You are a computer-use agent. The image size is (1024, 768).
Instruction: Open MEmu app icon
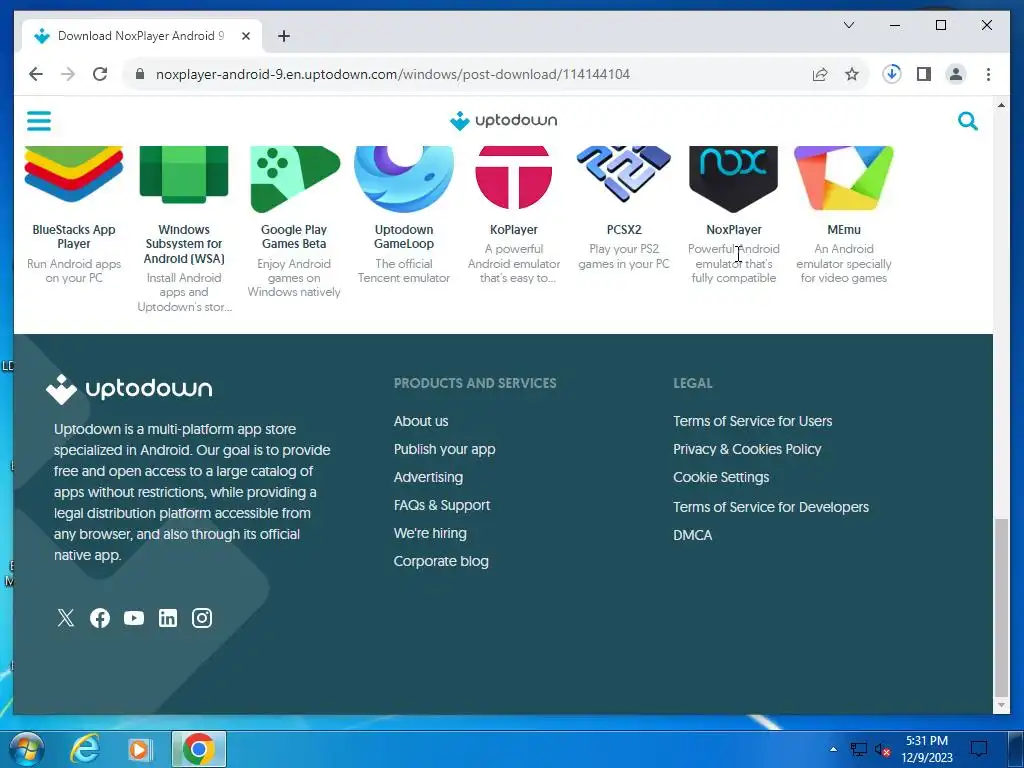tap(844, 178)
